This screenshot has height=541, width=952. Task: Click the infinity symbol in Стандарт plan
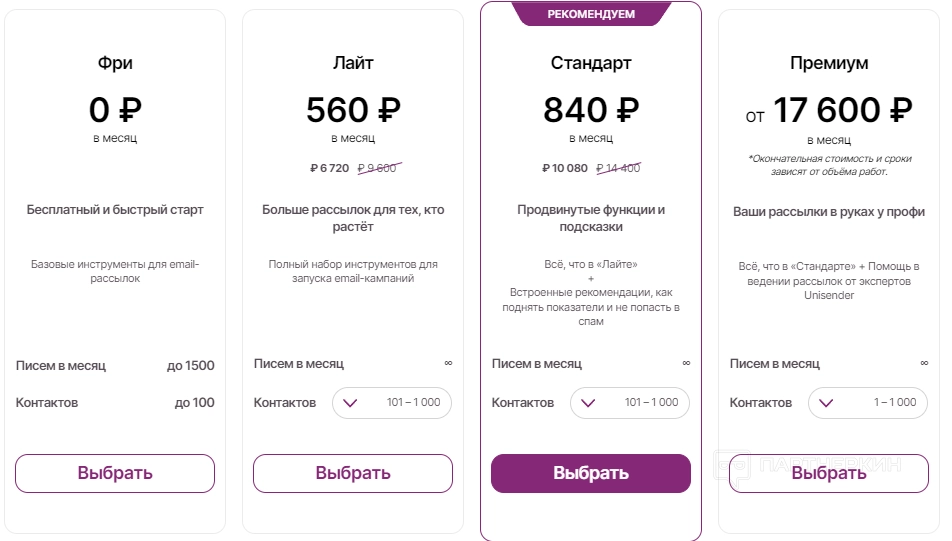686,363
